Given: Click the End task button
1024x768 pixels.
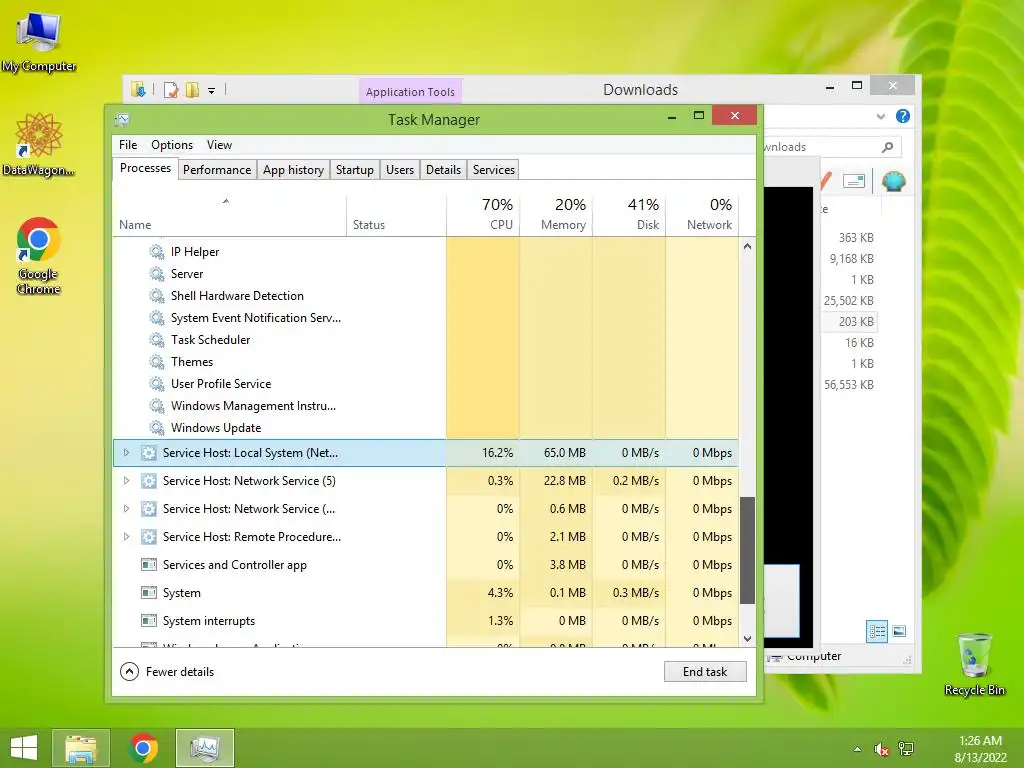Looking at the screenshot, I should pos(705,671).
